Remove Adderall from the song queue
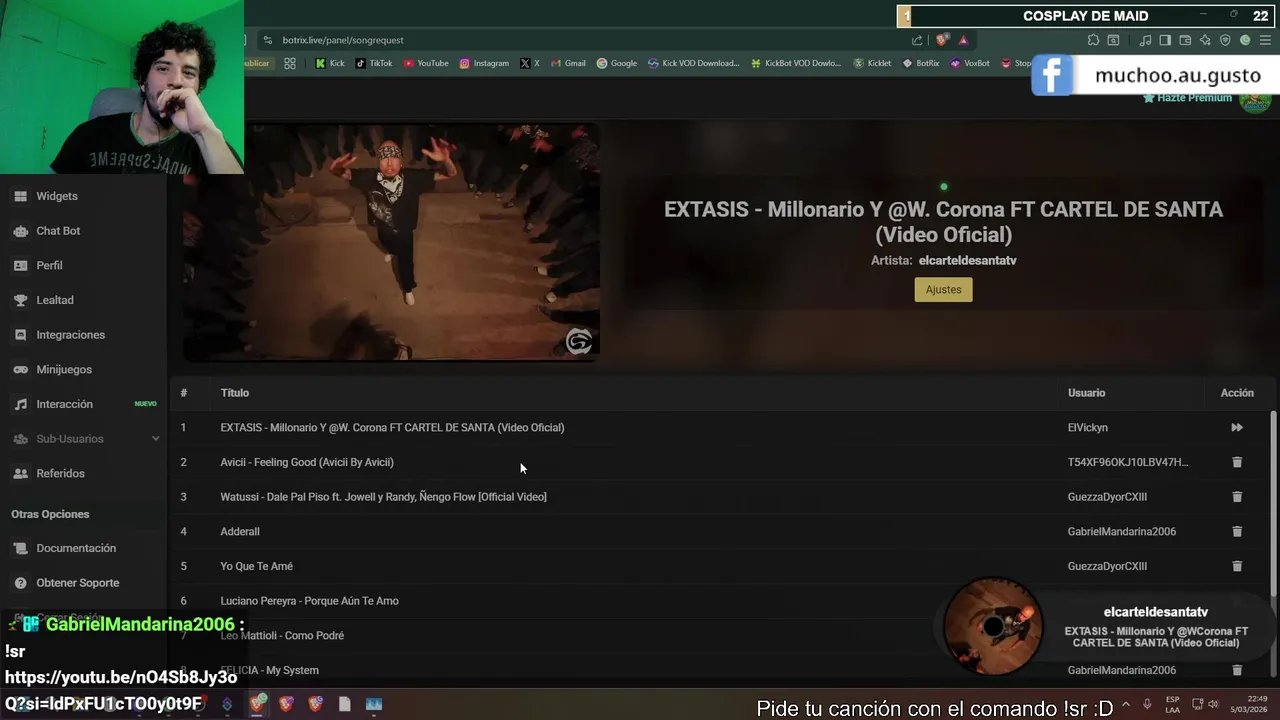This screenshot has width=1280, height=720. click(1237, 532)
